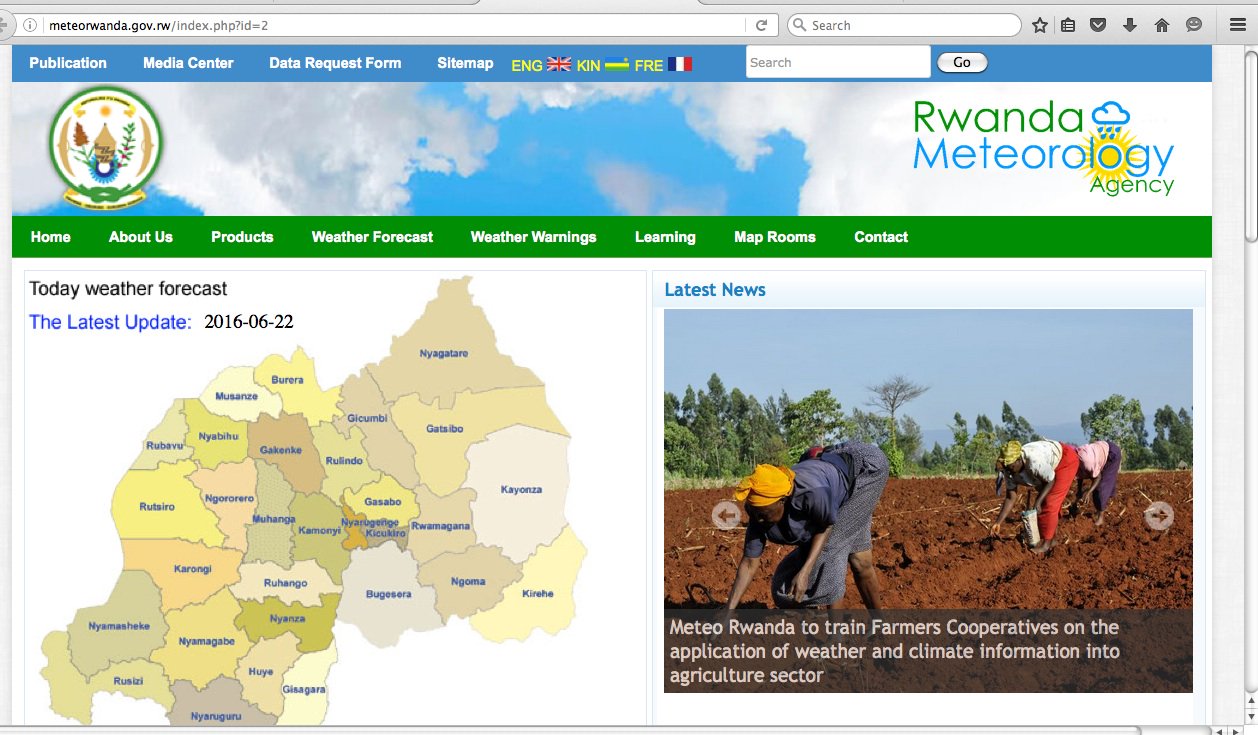Open the Firefox hamburger menu

(1237, 24)
